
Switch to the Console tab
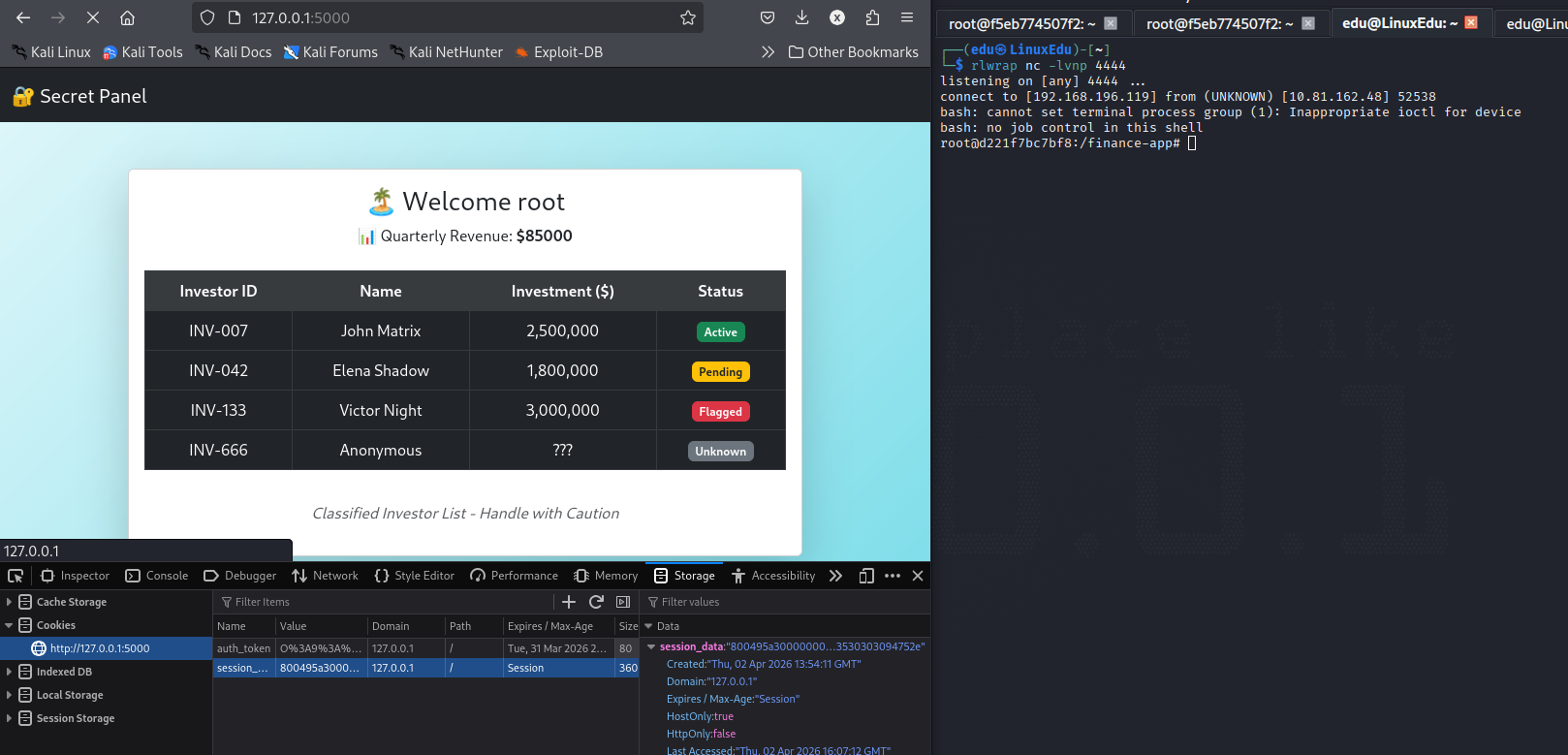[x=157, y=576]
